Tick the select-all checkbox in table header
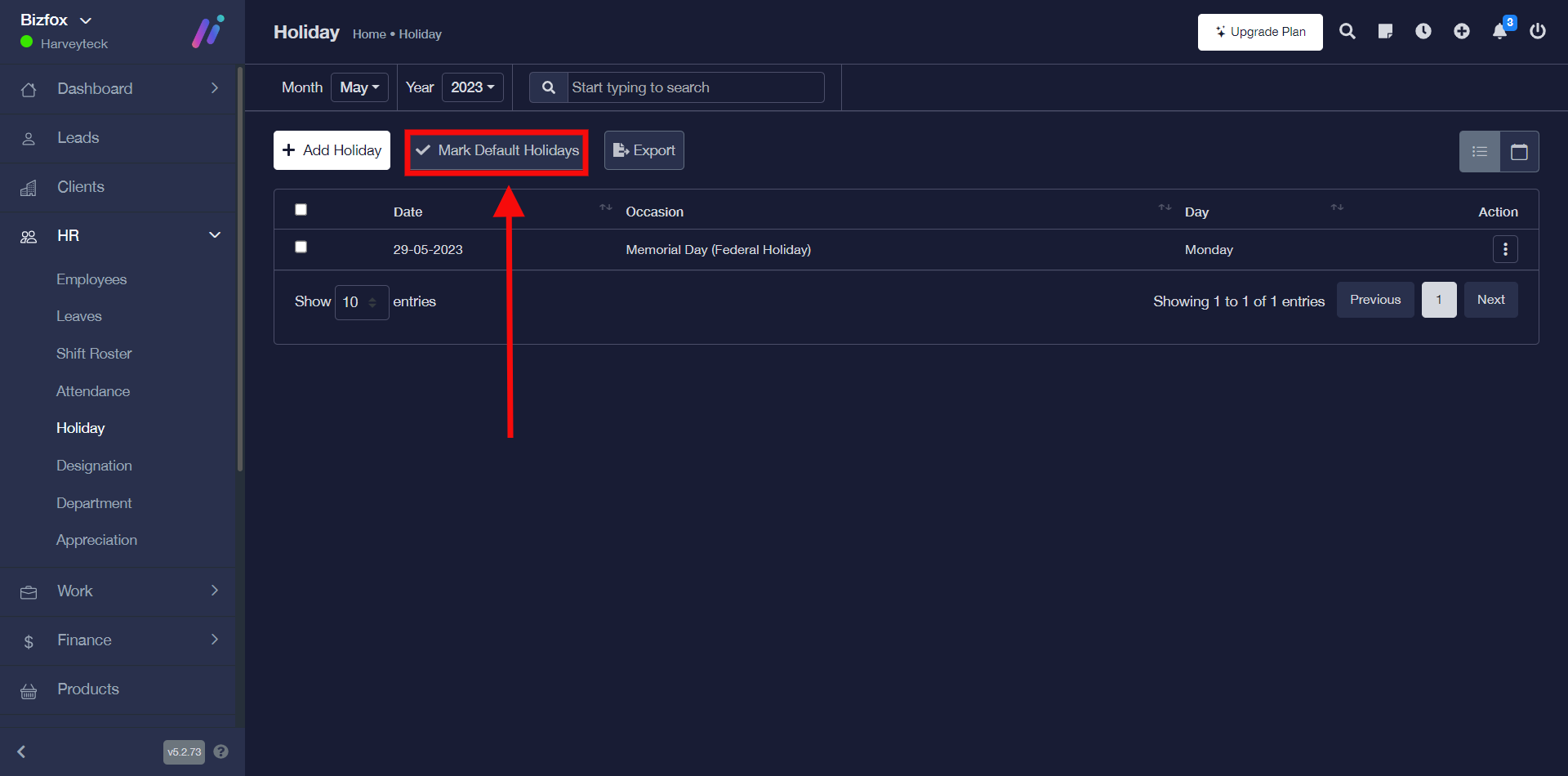Viewport: 1568px width, 776px height. point(301,210)
